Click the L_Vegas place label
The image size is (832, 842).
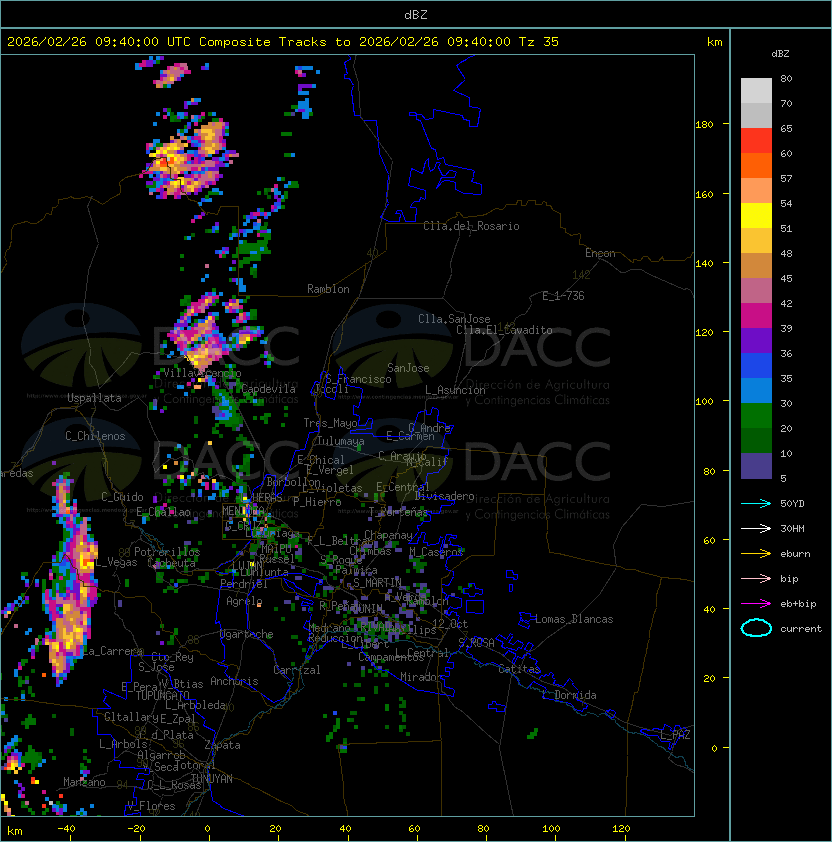(116, 562)
